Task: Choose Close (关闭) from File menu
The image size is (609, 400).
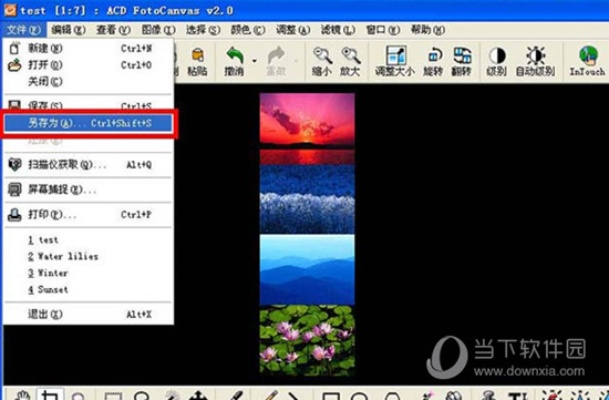Action: [x=88, y=82]
